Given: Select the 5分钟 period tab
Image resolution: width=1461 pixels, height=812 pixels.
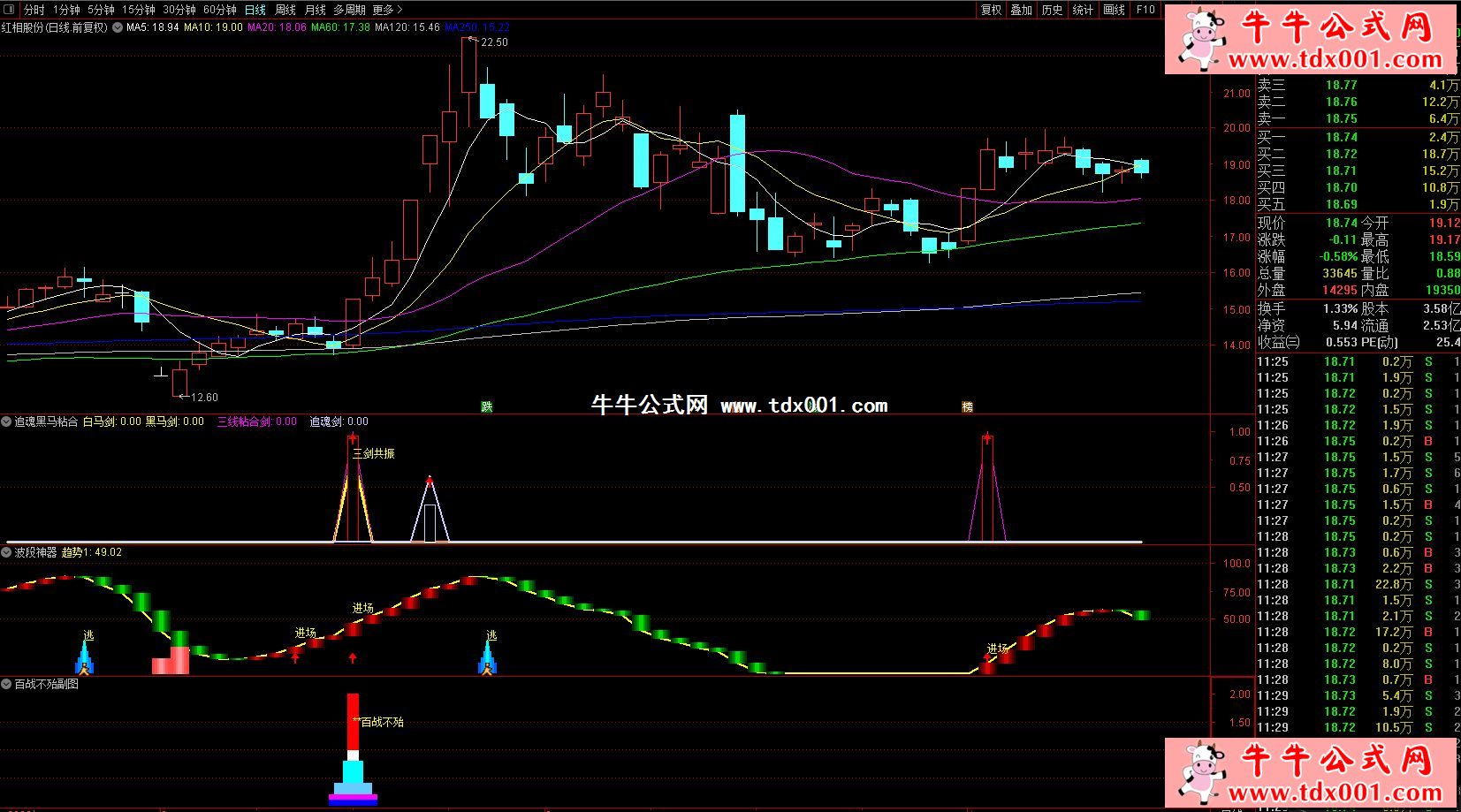Looking at the screenshot, I should pos(101,10).
